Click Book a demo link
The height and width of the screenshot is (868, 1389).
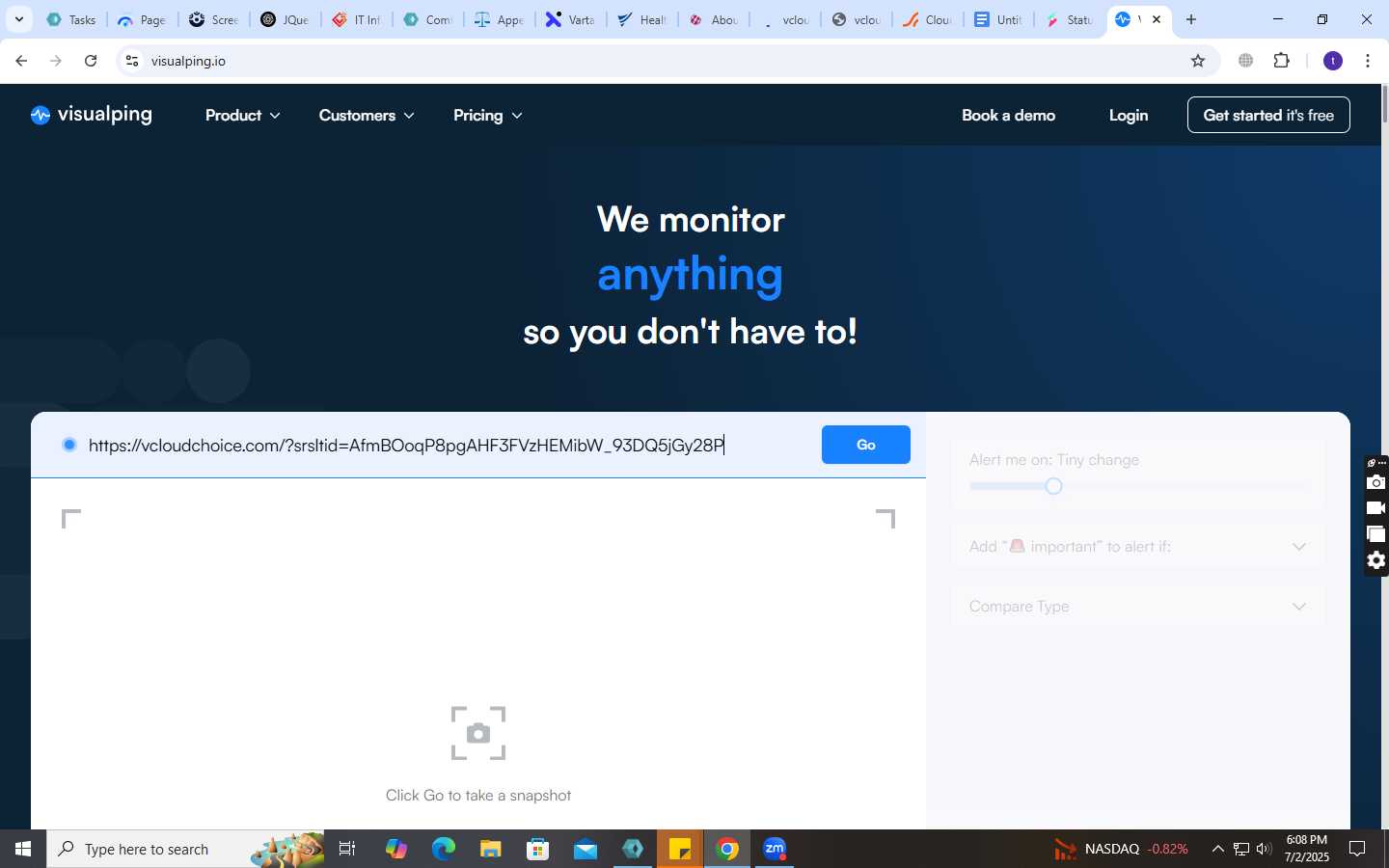pyautogui.click(x=1008, y=116)
